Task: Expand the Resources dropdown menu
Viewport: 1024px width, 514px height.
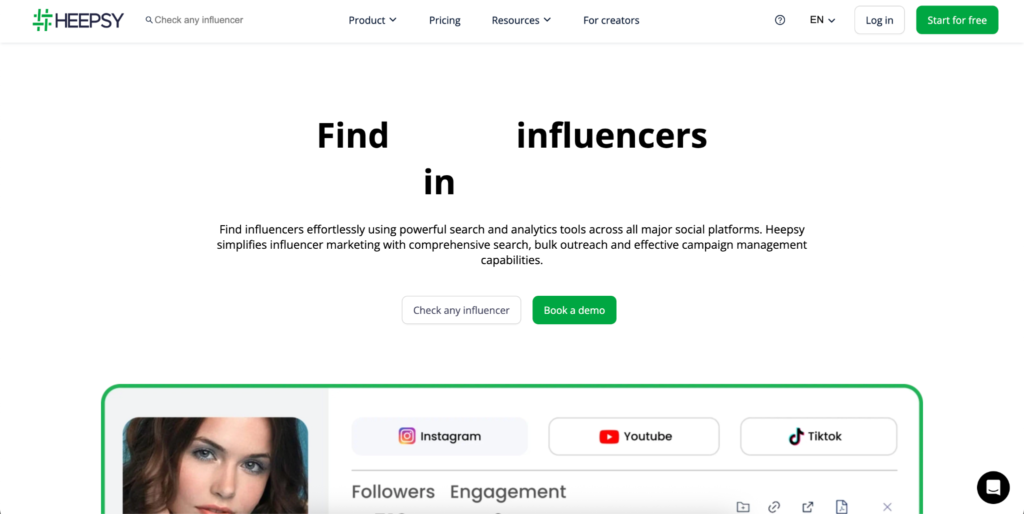Action: pyautogui.click(x=521, y=20)
